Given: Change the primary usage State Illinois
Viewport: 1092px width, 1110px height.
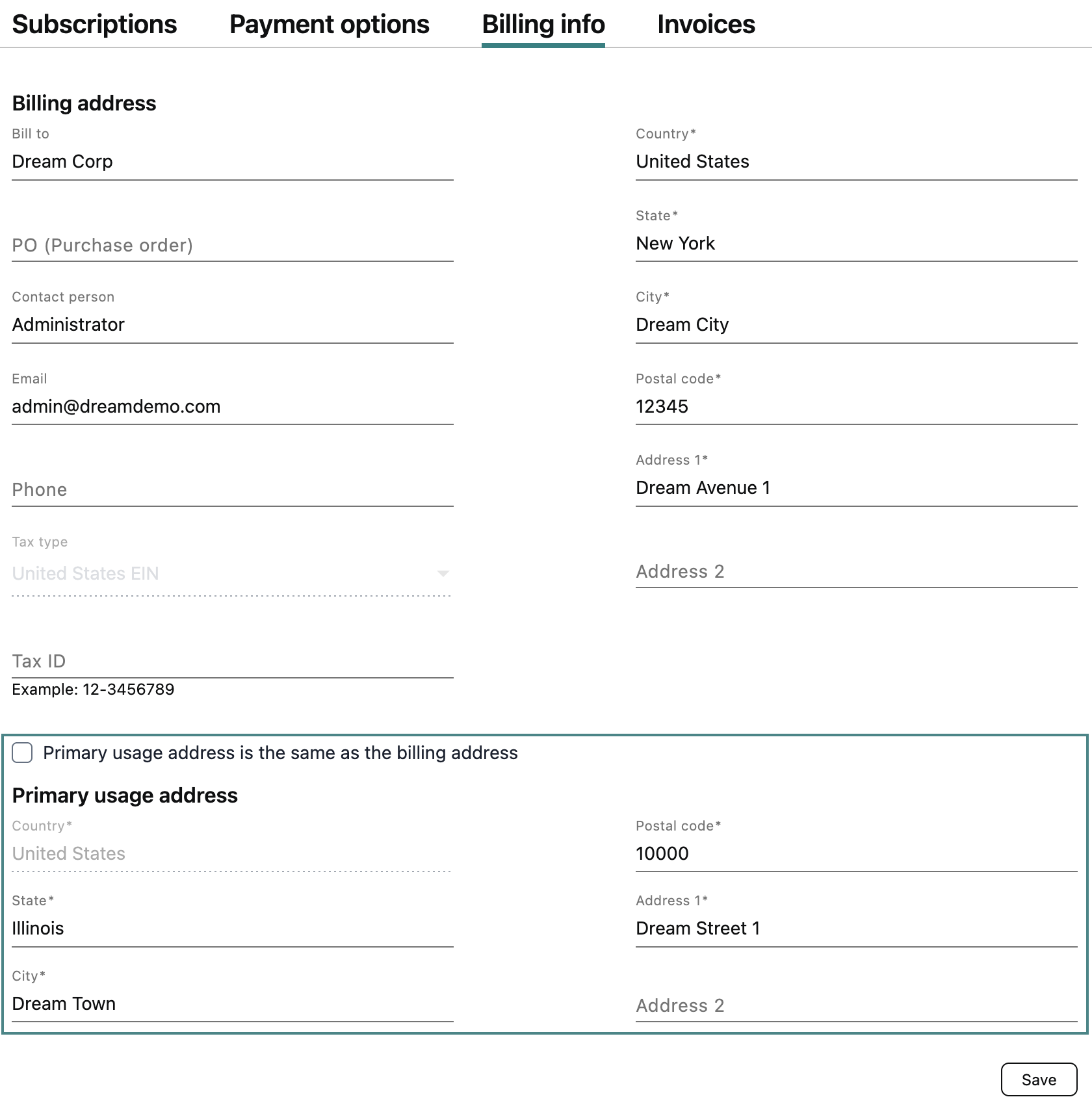Looking at the screenshot, I should pyautogui.click(x=232, y=929).
